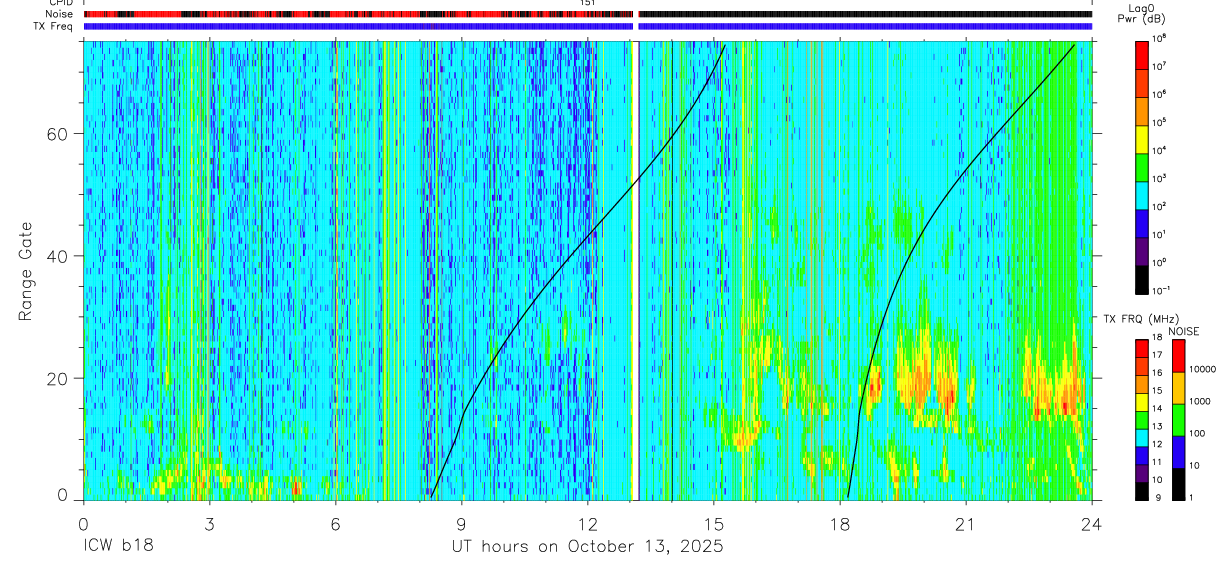1228x567 pixels.
Task: Click the yellow swatch of the NOISE legend
Action: tap(1179, 388)
